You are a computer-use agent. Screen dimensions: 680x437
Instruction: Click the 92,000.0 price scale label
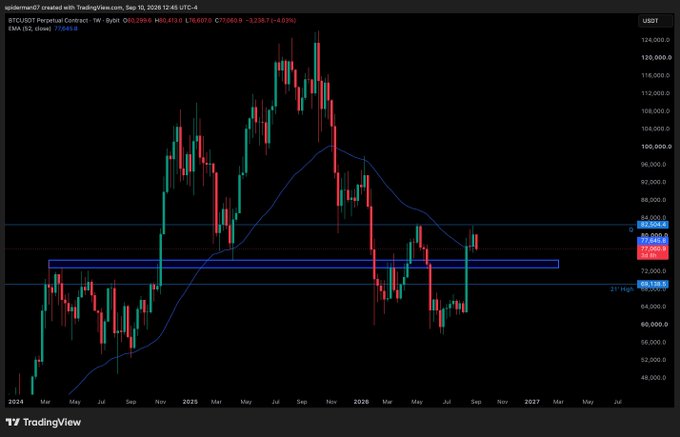[654, 182]
